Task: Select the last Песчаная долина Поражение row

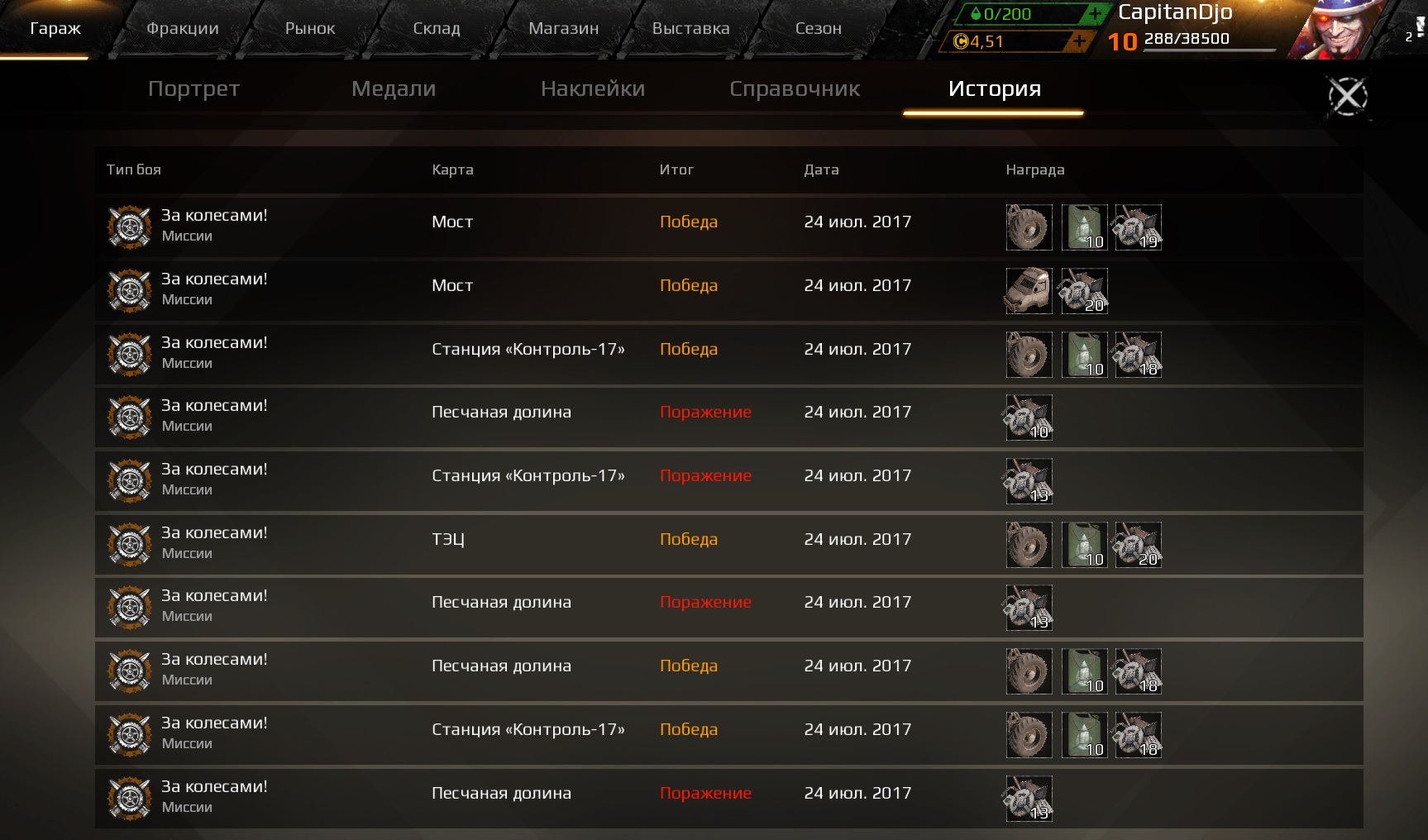Action: coord(728,799)
